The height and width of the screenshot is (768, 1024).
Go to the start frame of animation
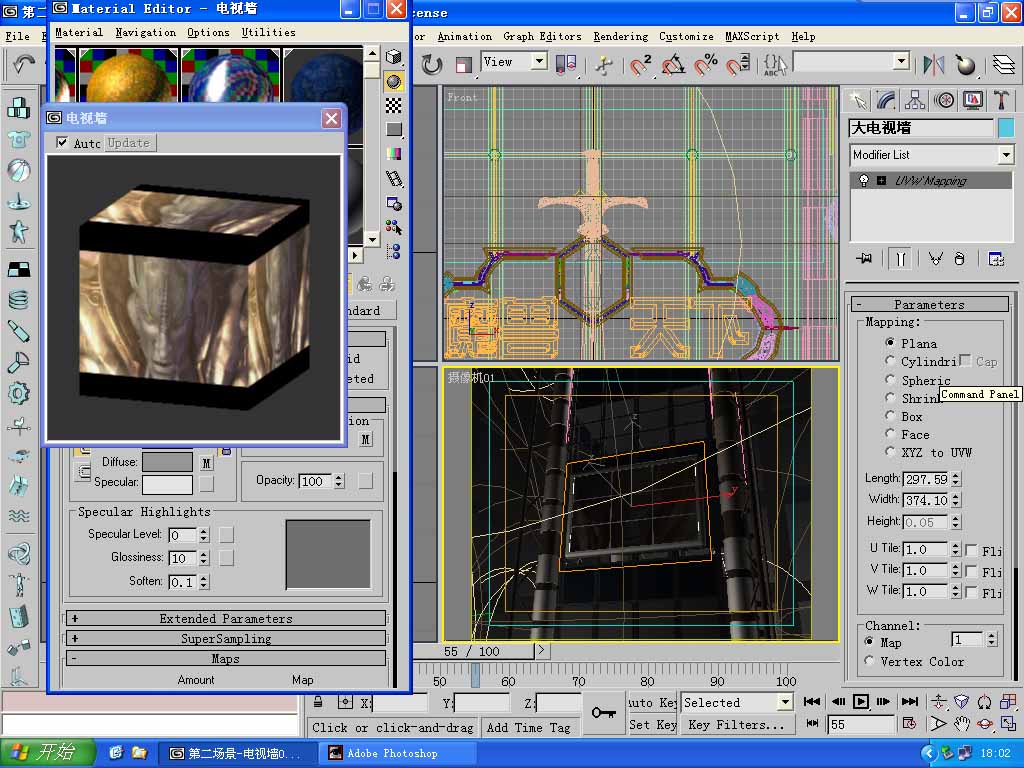pyautogui.click(x=812, y=701)
